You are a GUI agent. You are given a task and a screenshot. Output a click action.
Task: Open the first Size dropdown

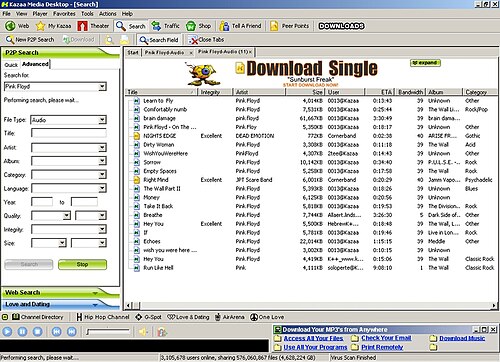coord(62,243)
